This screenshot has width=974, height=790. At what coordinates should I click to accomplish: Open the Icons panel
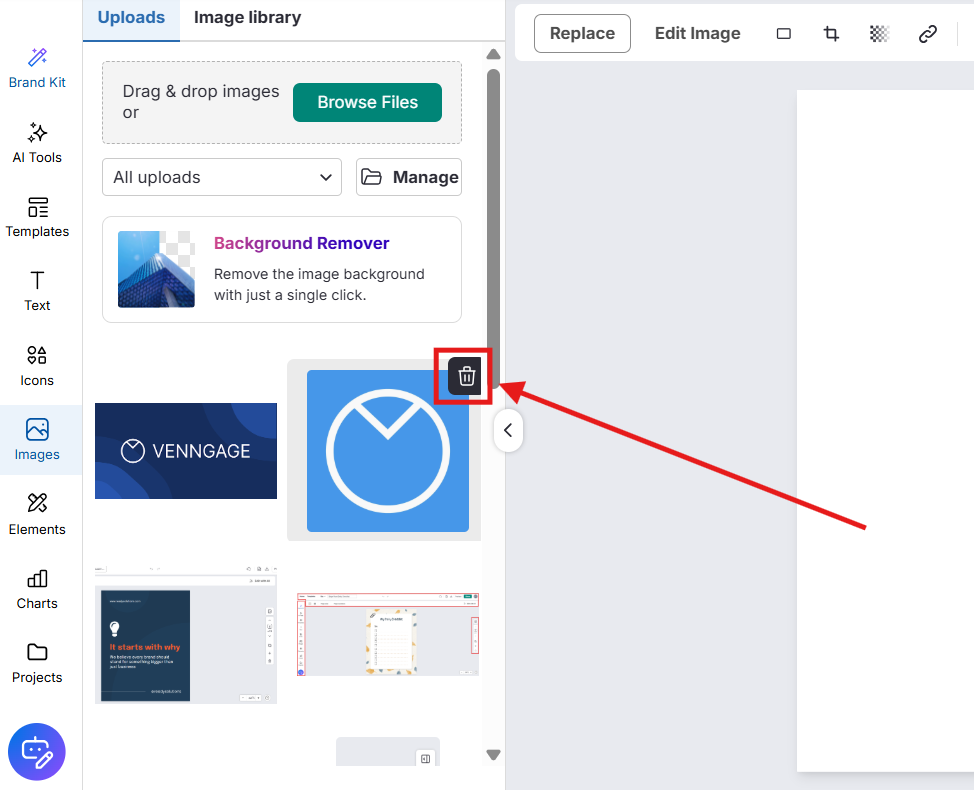click(x=37, y=365)
